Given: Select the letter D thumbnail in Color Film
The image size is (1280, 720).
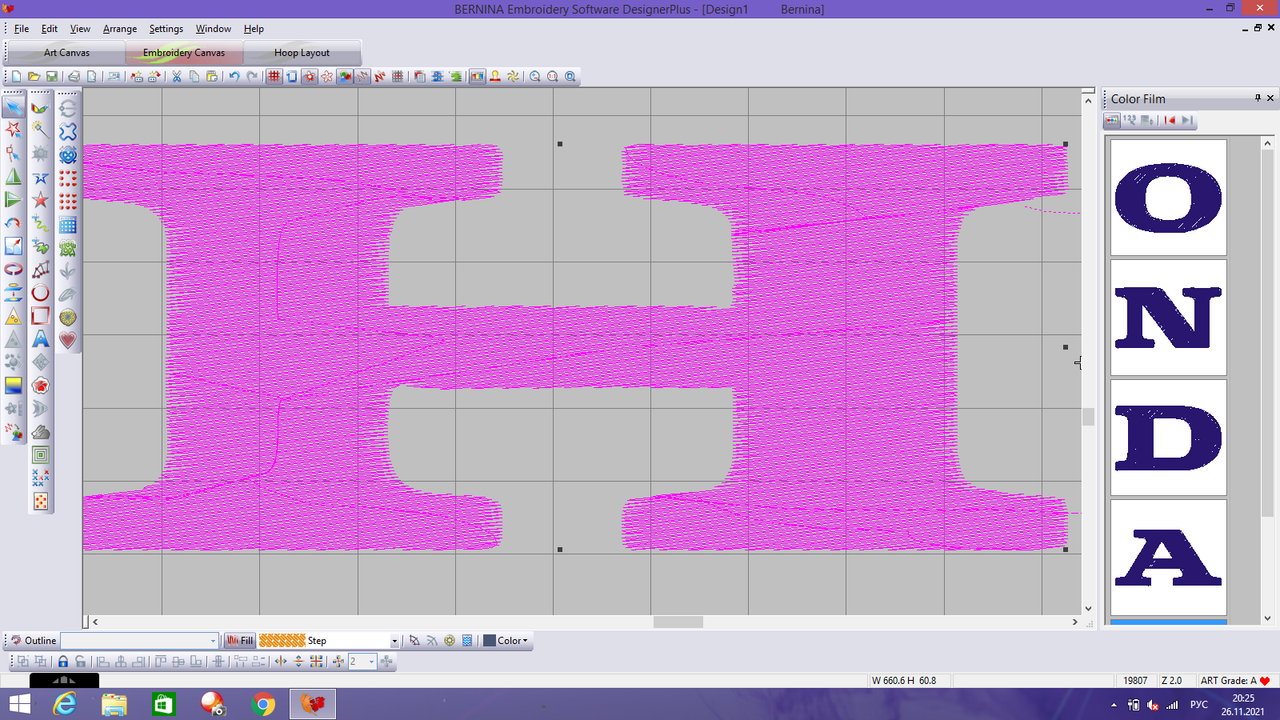Looking at the screenshot, I should pos(1168,437).
